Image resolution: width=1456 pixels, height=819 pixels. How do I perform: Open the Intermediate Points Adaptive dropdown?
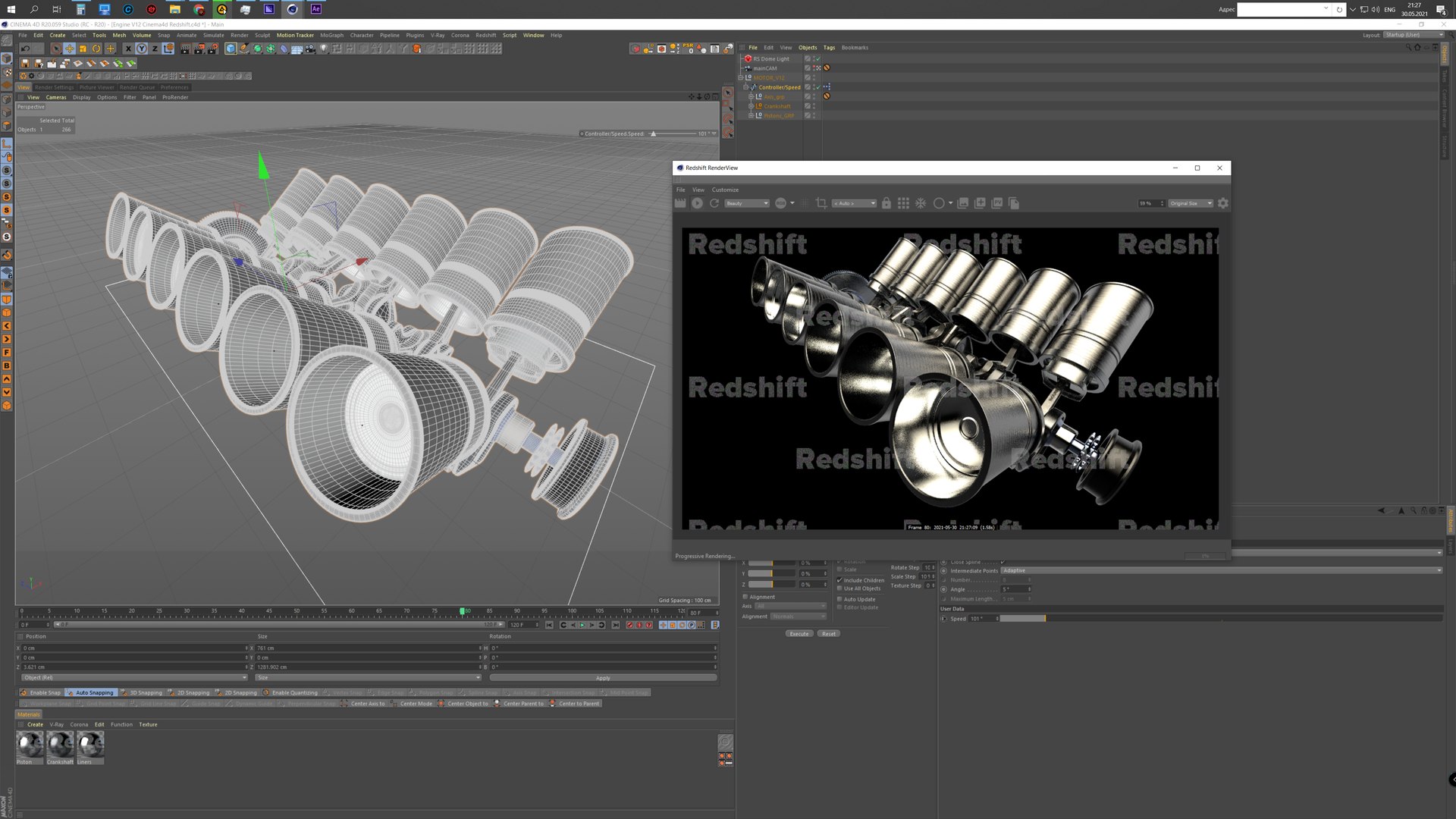point(1221,570)
